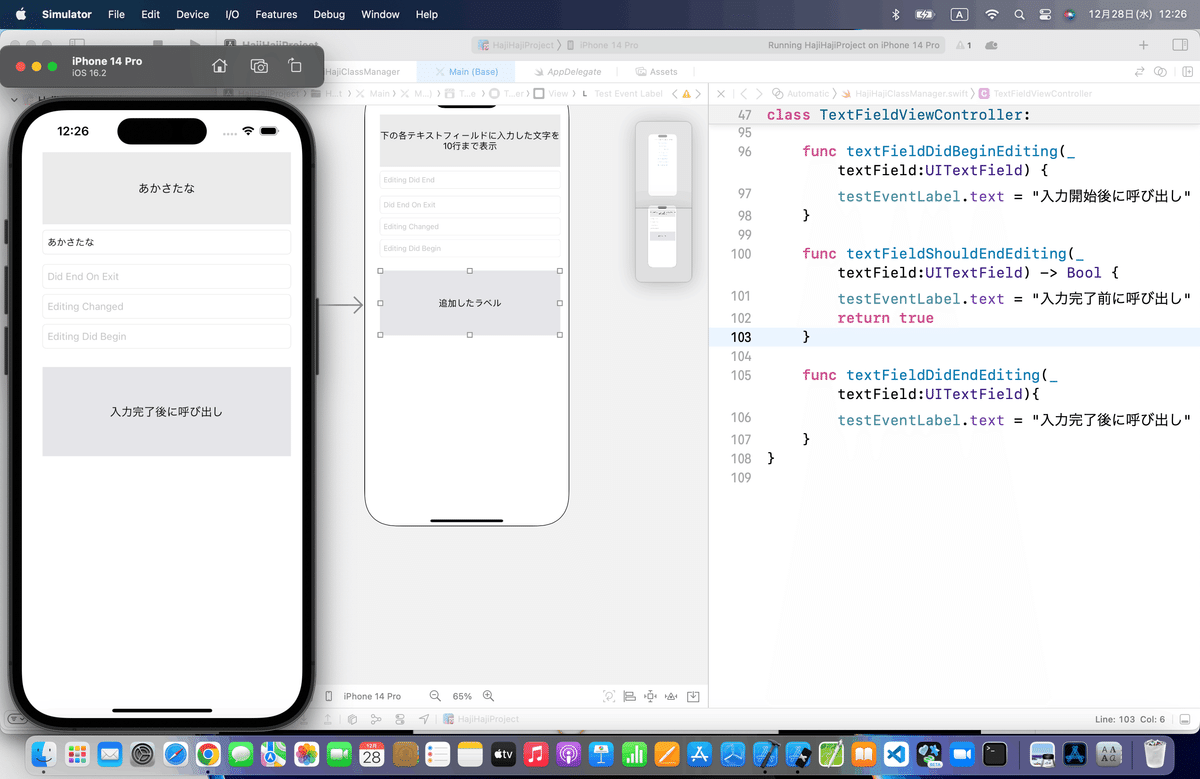This screenshot has width=1200, height=779.
Task: Open Finder from the Dock
Action: click(43, 753)
